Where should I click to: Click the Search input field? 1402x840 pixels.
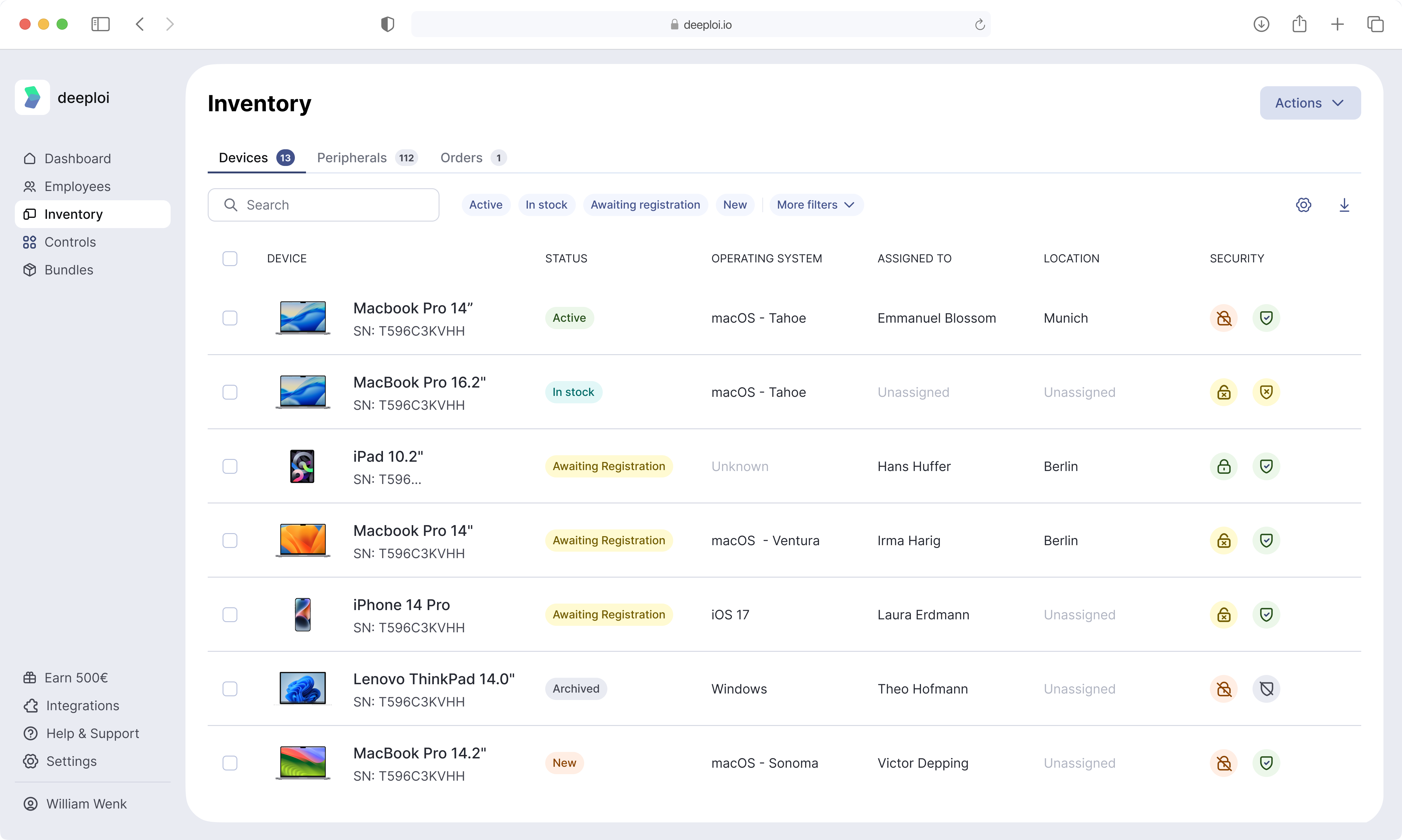pos(323,205)
